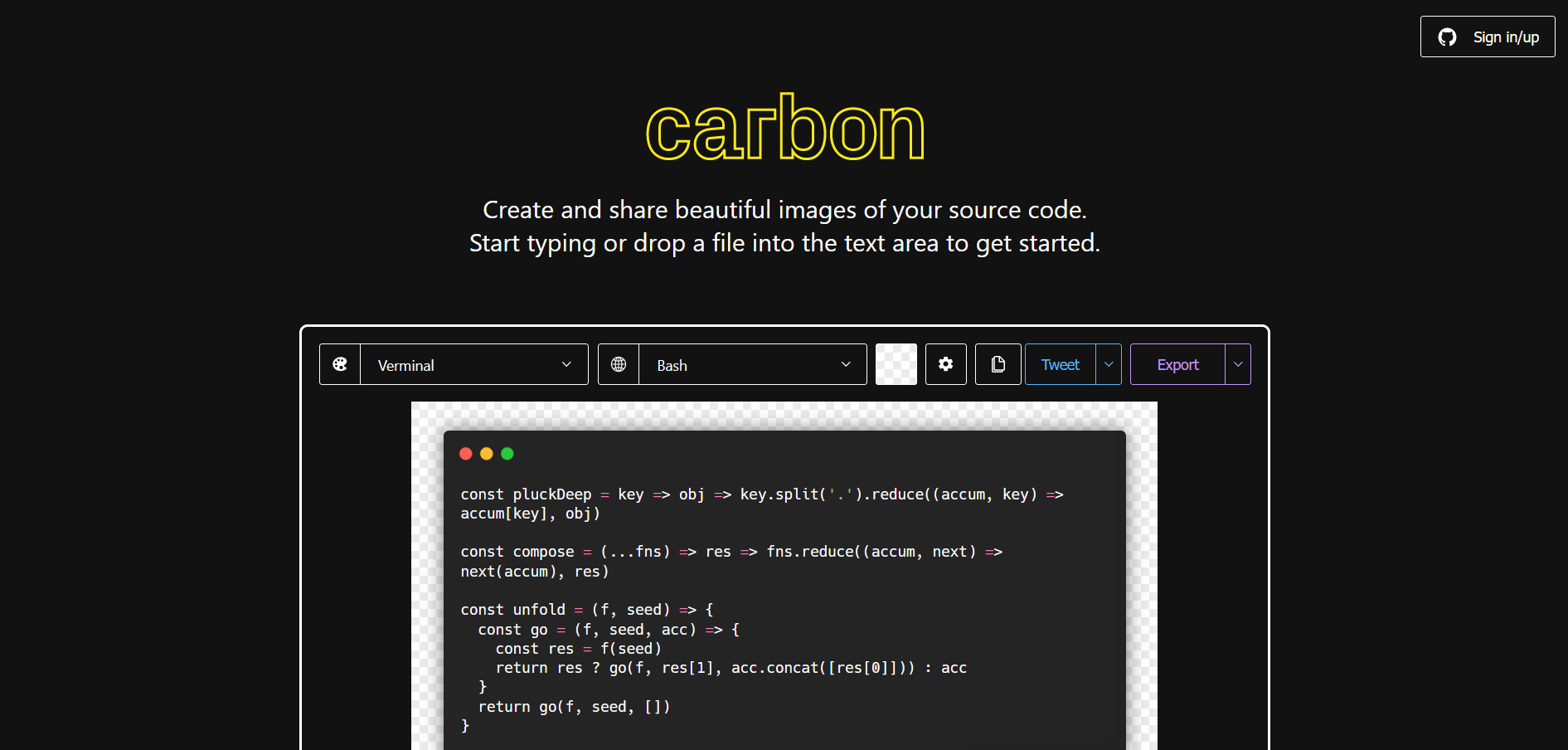1568x750 pixels.
Task: Click the carbon logo title
Action: click(784, 127)
